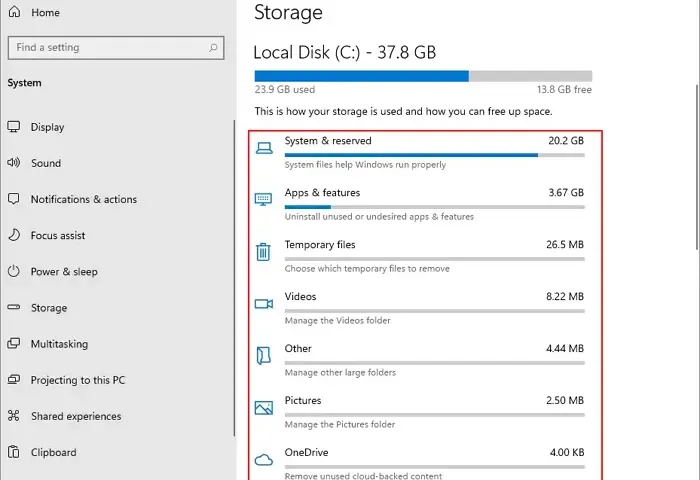Image resolution: width=700 pixels, height=480 pixels.
Task: Click the Apps & features keyboard icon
Action: [263, 199]
